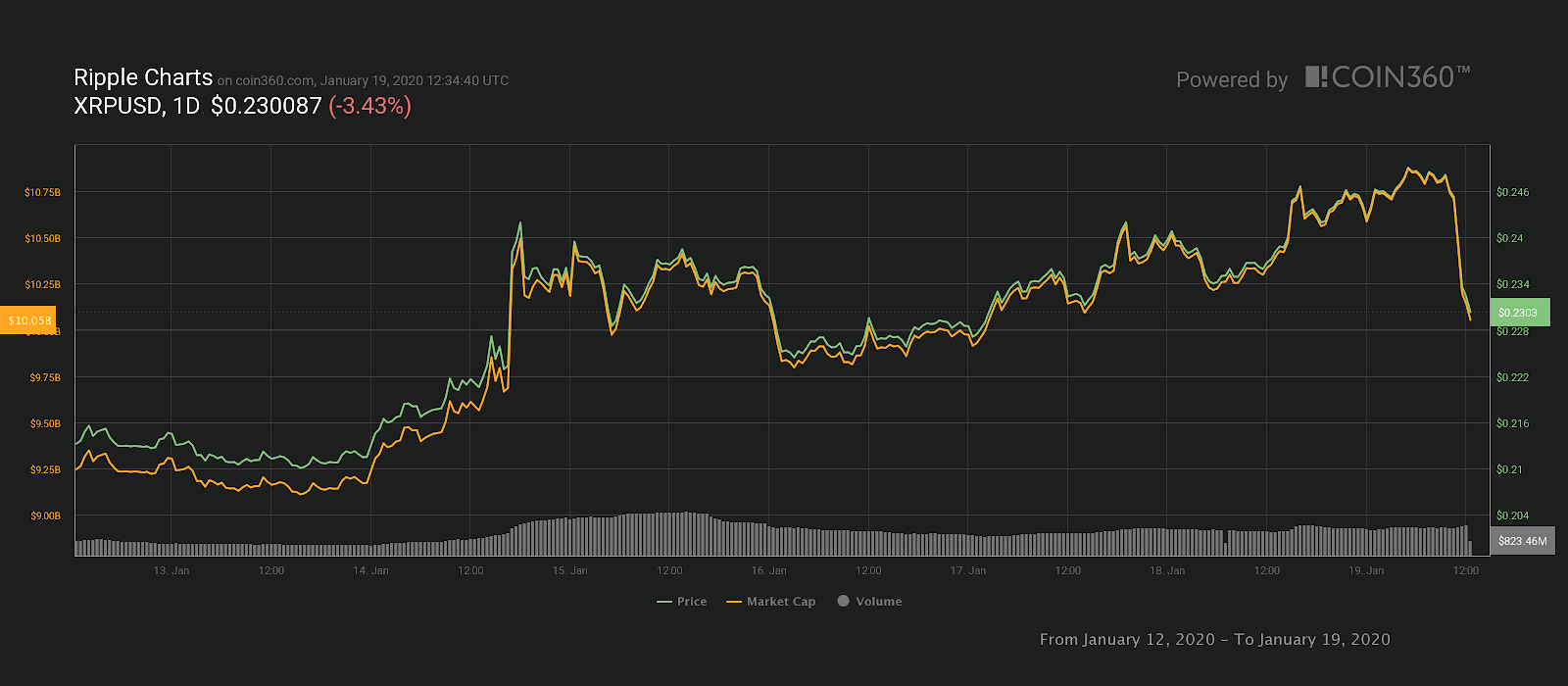The width and height of the screenshot is (1568, 686).
Task: Click the (-3.43%) change percentage
Action: click(x=370, y=106)
